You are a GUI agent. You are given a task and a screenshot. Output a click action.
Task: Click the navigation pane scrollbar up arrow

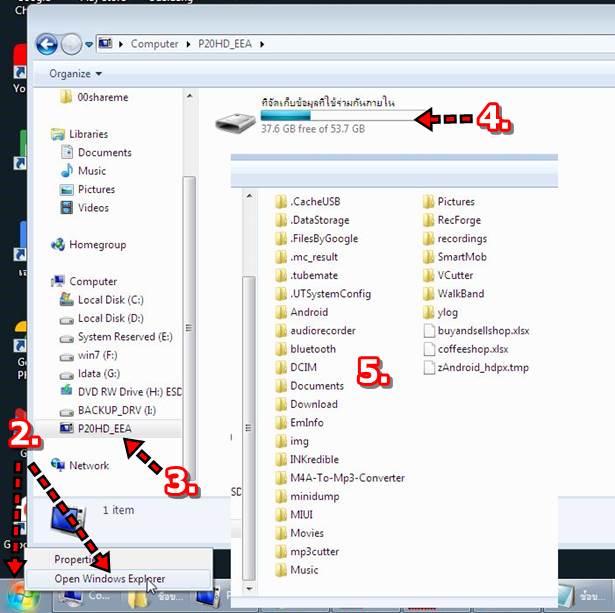click(x=189, y=96)
